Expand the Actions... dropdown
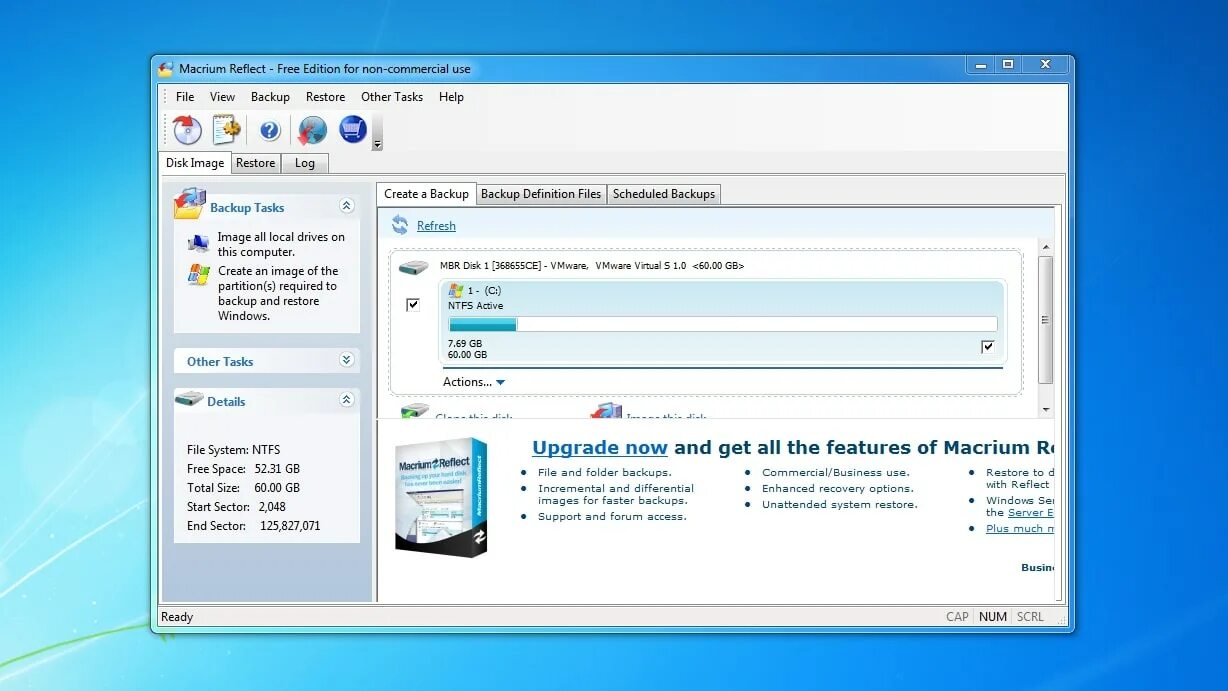Screen dimensions: 1228x691 click(x=473, y=381)
